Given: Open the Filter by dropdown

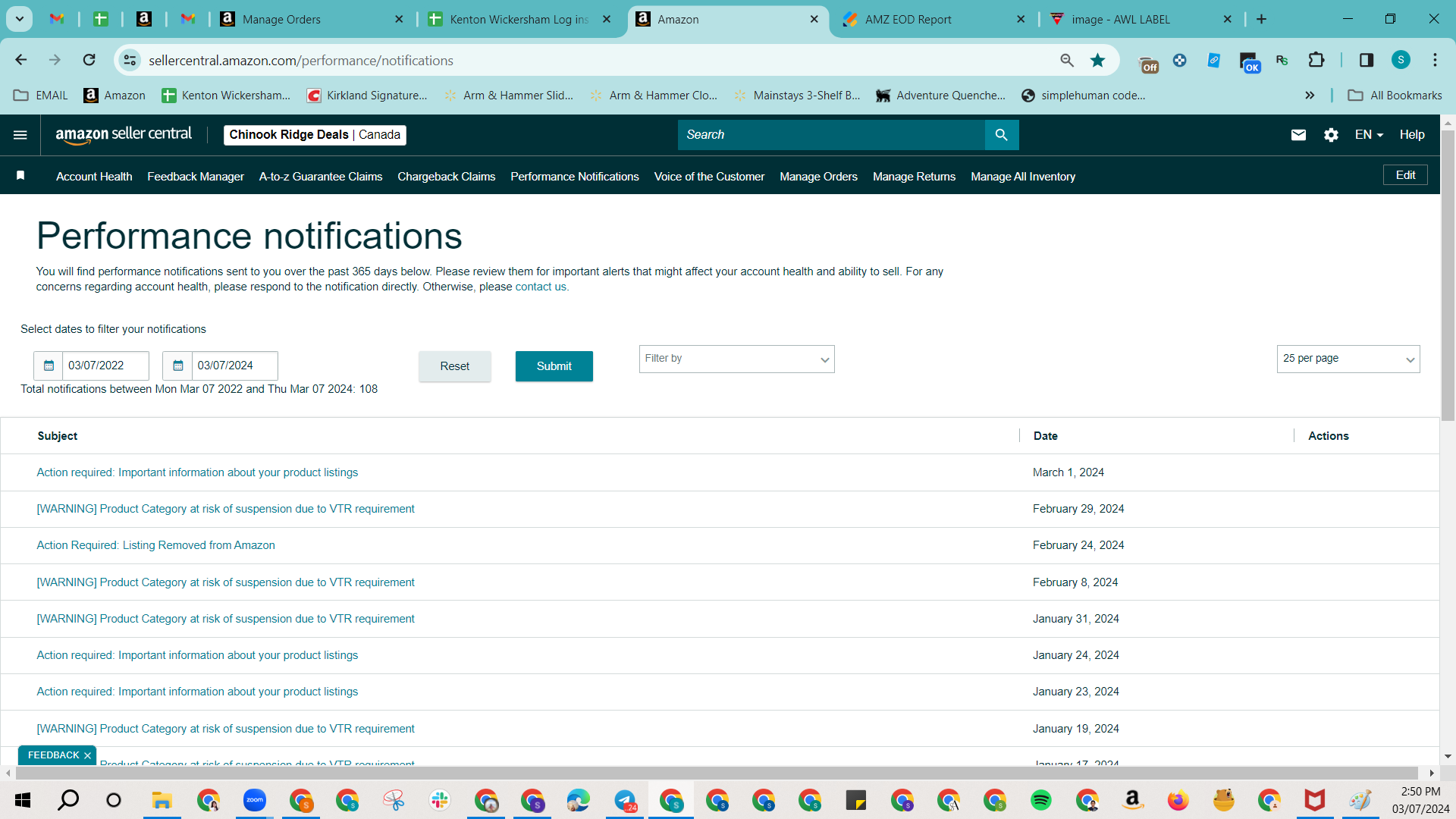Looking at the screenshot, I should pos(736,359).
